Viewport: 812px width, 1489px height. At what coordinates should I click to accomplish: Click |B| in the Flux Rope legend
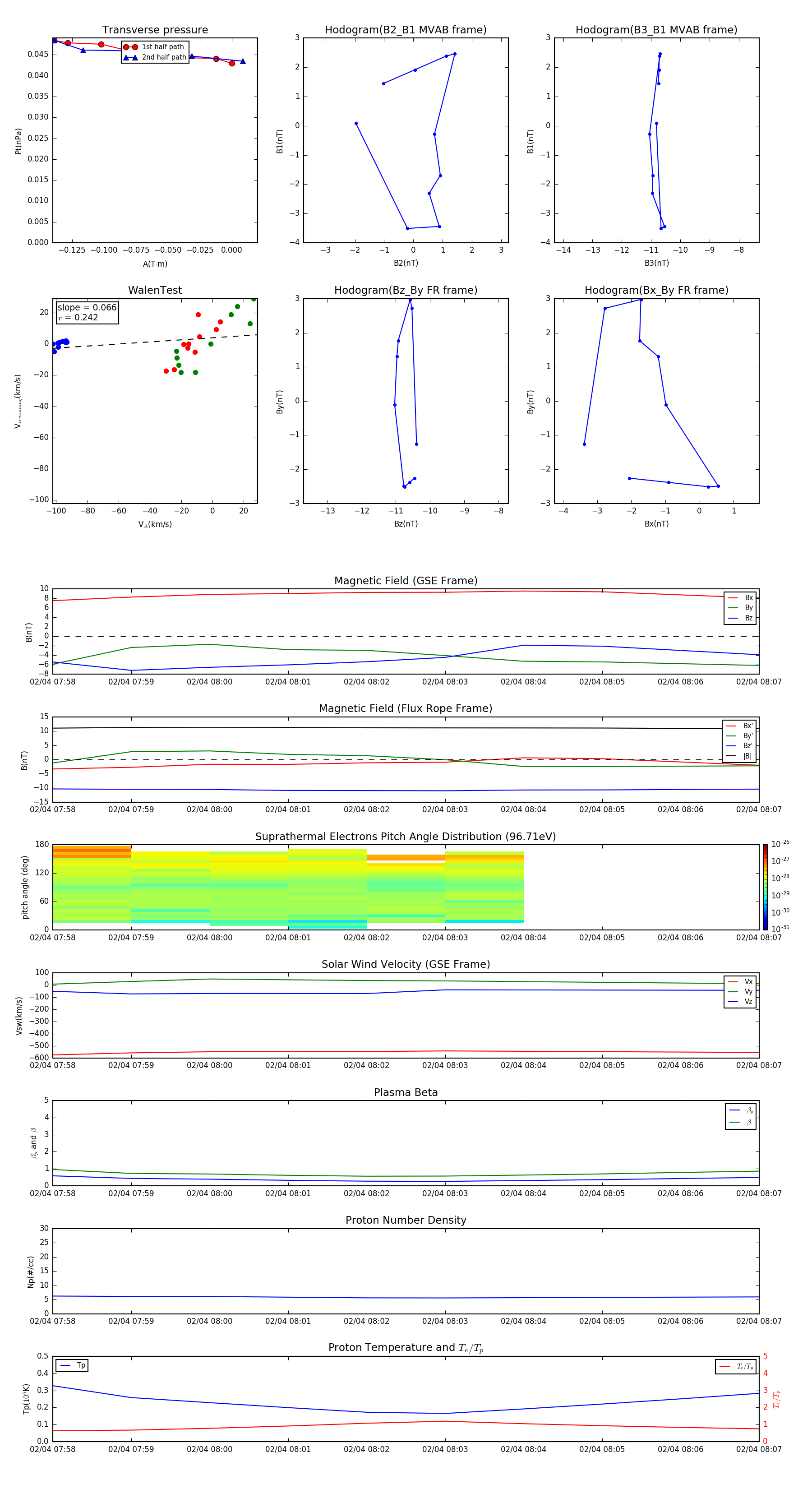[x=739, y=756]
